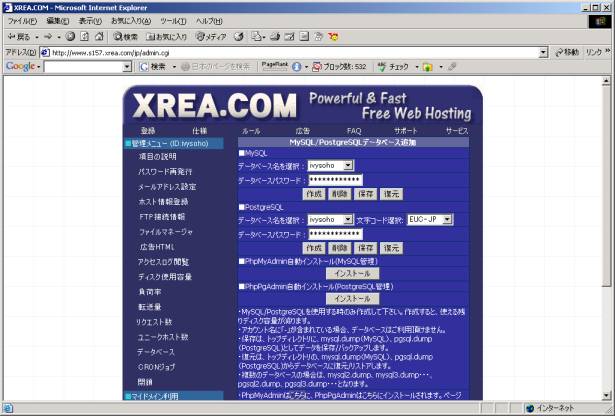
Task: Open the Search (検索) toolbar button
Action: [x=124, y=36]
